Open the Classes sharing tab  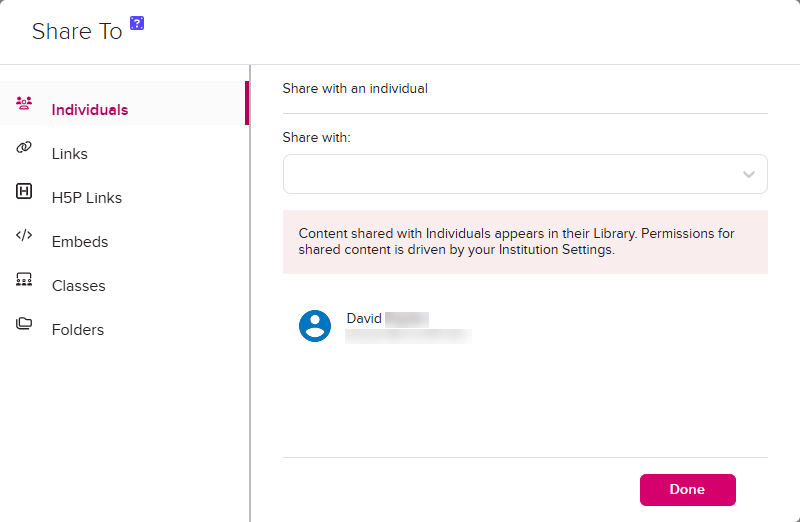79,286
